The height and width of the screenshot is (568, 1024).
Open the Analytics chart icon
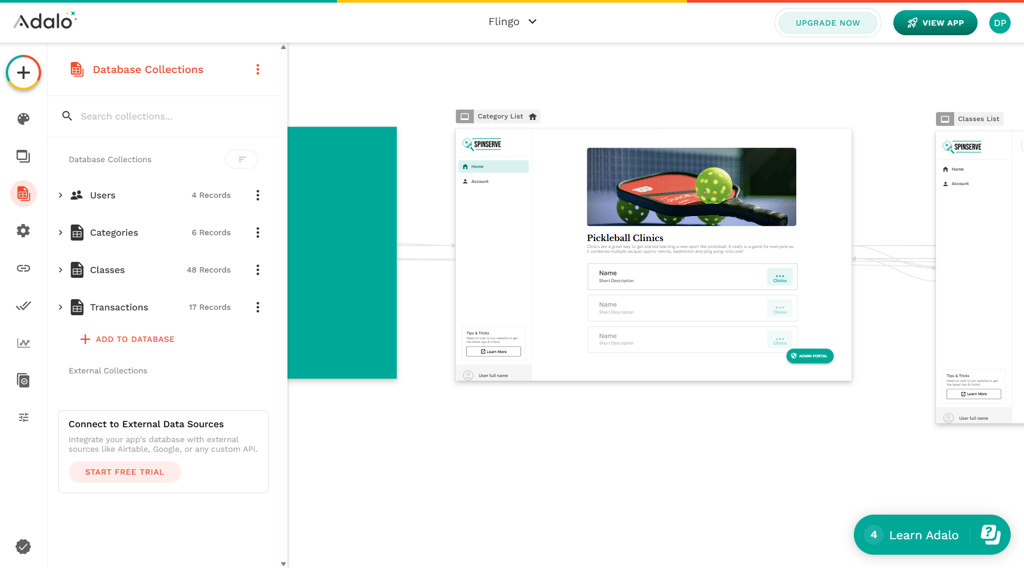click(24, 343)
